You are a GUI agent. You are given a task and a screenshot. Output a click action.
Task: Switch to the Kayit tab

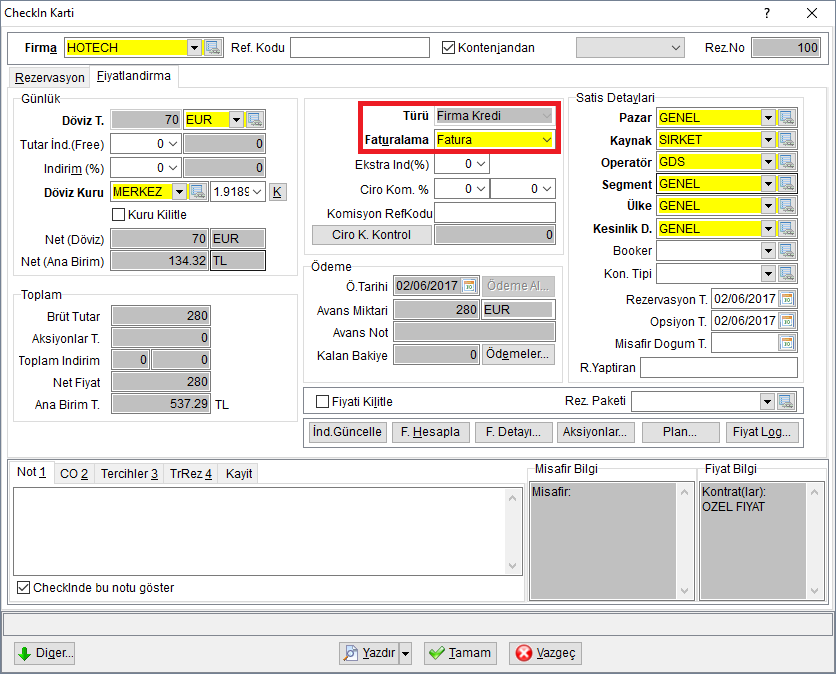click(239, 474)
